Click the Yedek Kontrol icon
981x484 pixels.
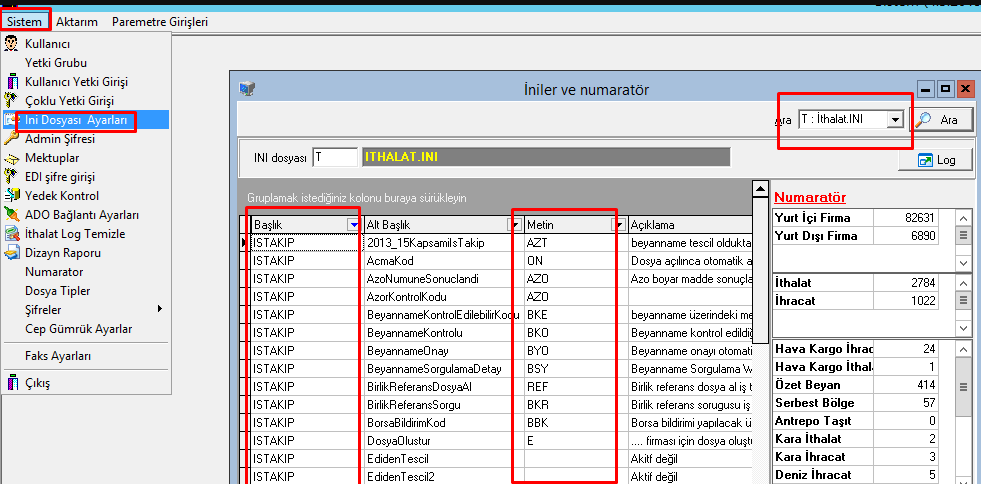click(12, 196)
